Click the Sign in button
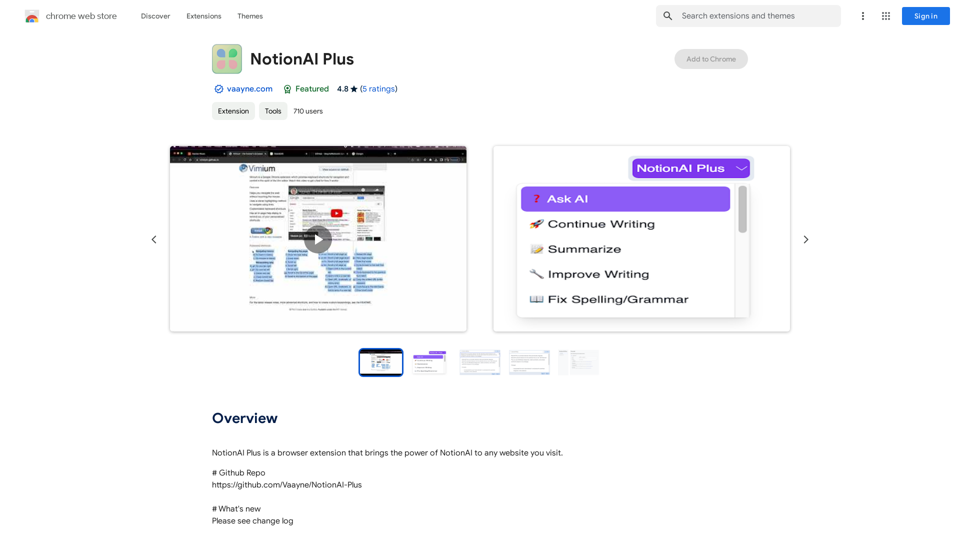The height and width of the screenshot is (540, 960). pos(926,16)
